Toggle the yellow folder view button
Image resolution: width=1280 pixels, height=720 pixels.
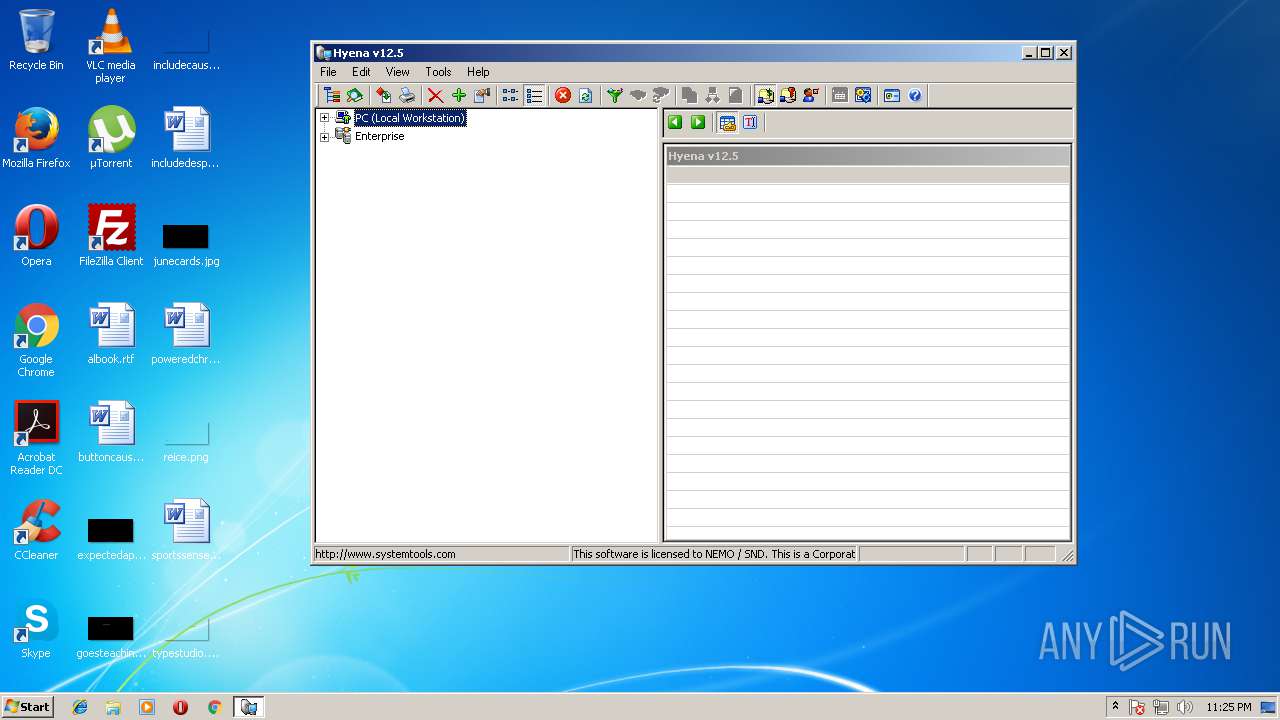click(765, 95)
